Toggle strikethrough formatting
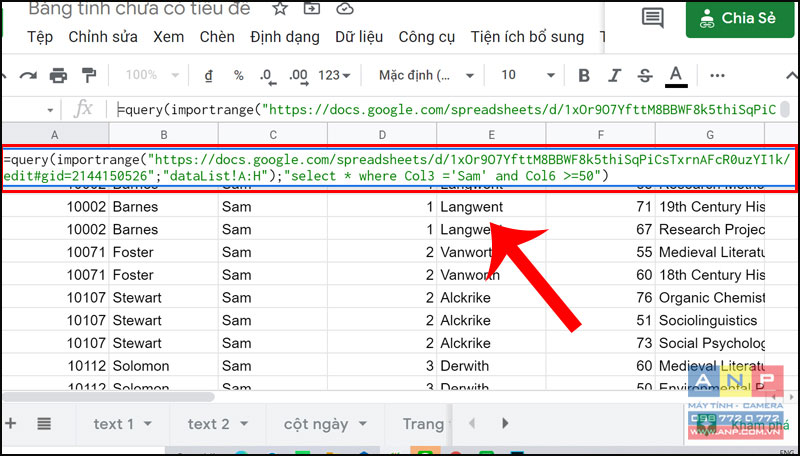The height and width of the screenshot is (456, 800). click(x=645, y=75)
